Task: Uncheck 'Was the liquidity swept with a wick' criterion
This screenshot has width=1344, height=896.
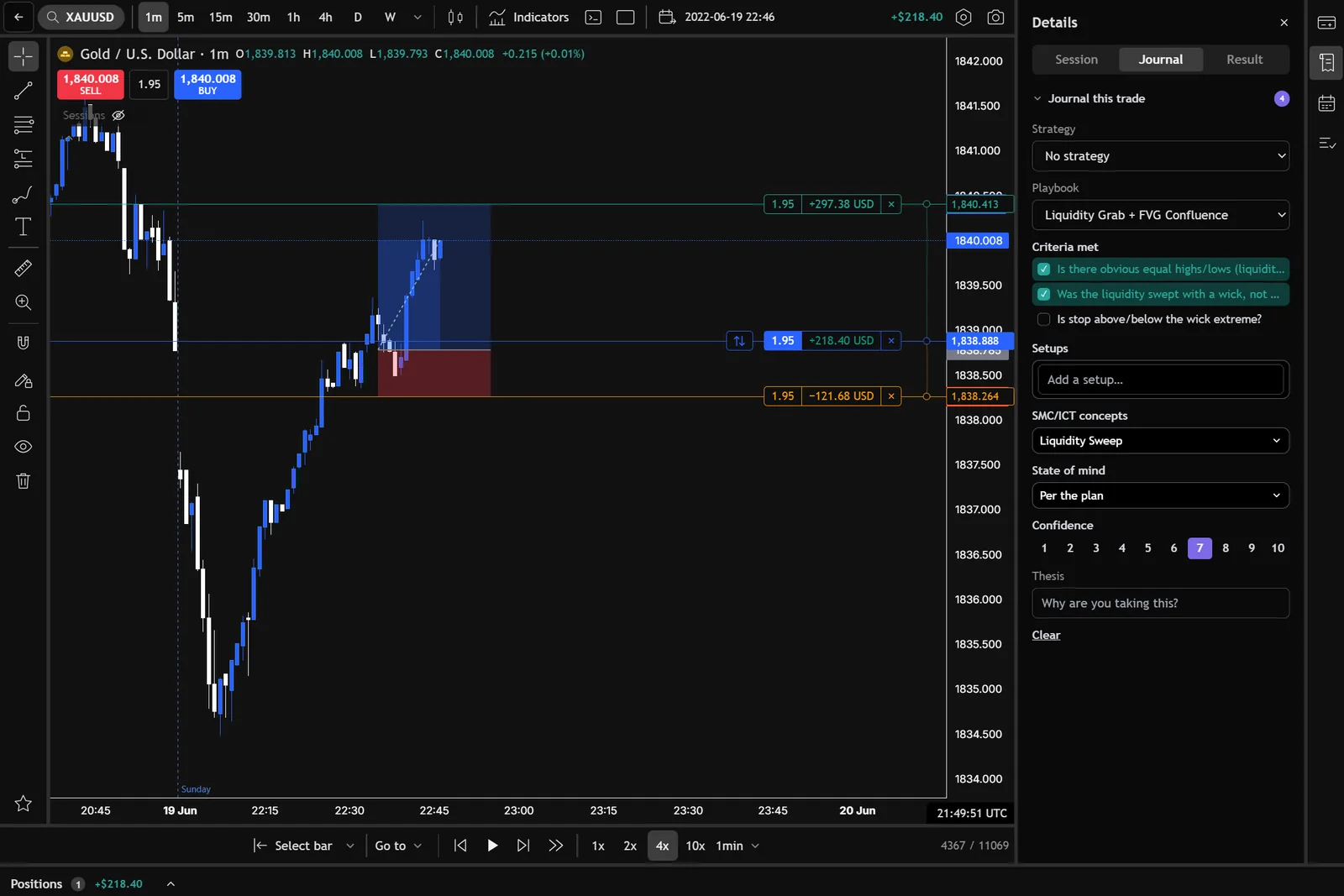Action: 1044,295
